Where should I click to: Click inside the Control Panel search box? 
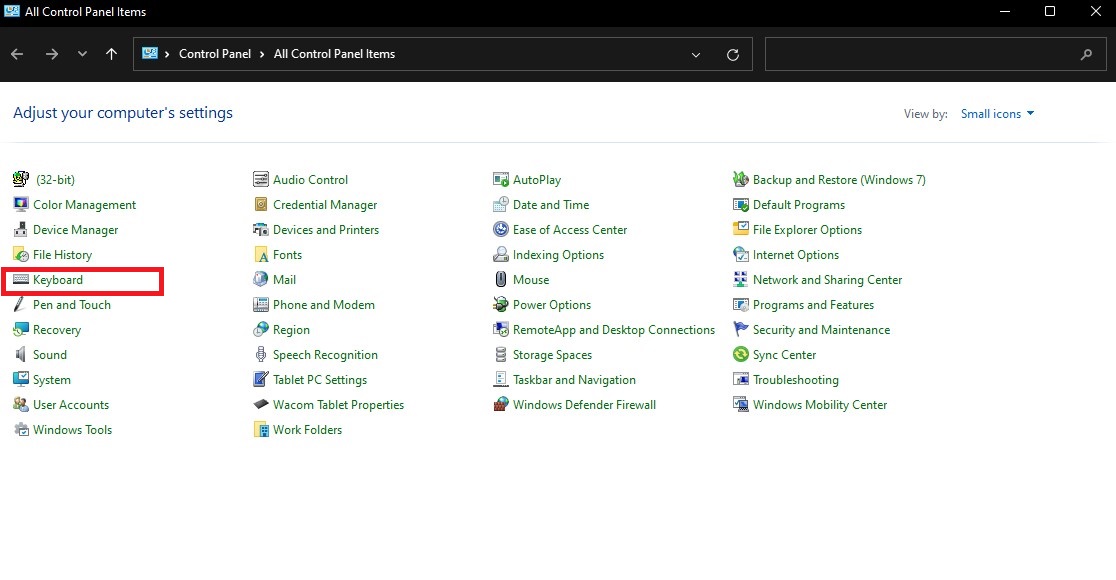click(x=920, y=54)
